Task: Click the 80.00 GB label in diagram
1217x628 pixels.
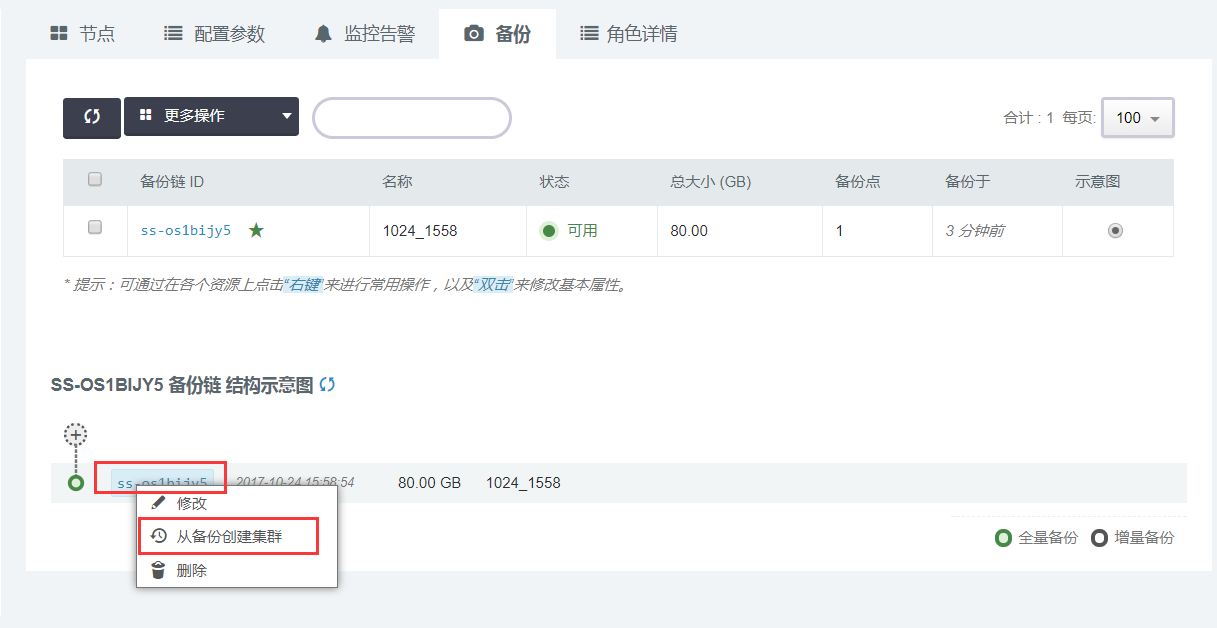Action: point(429,483)
